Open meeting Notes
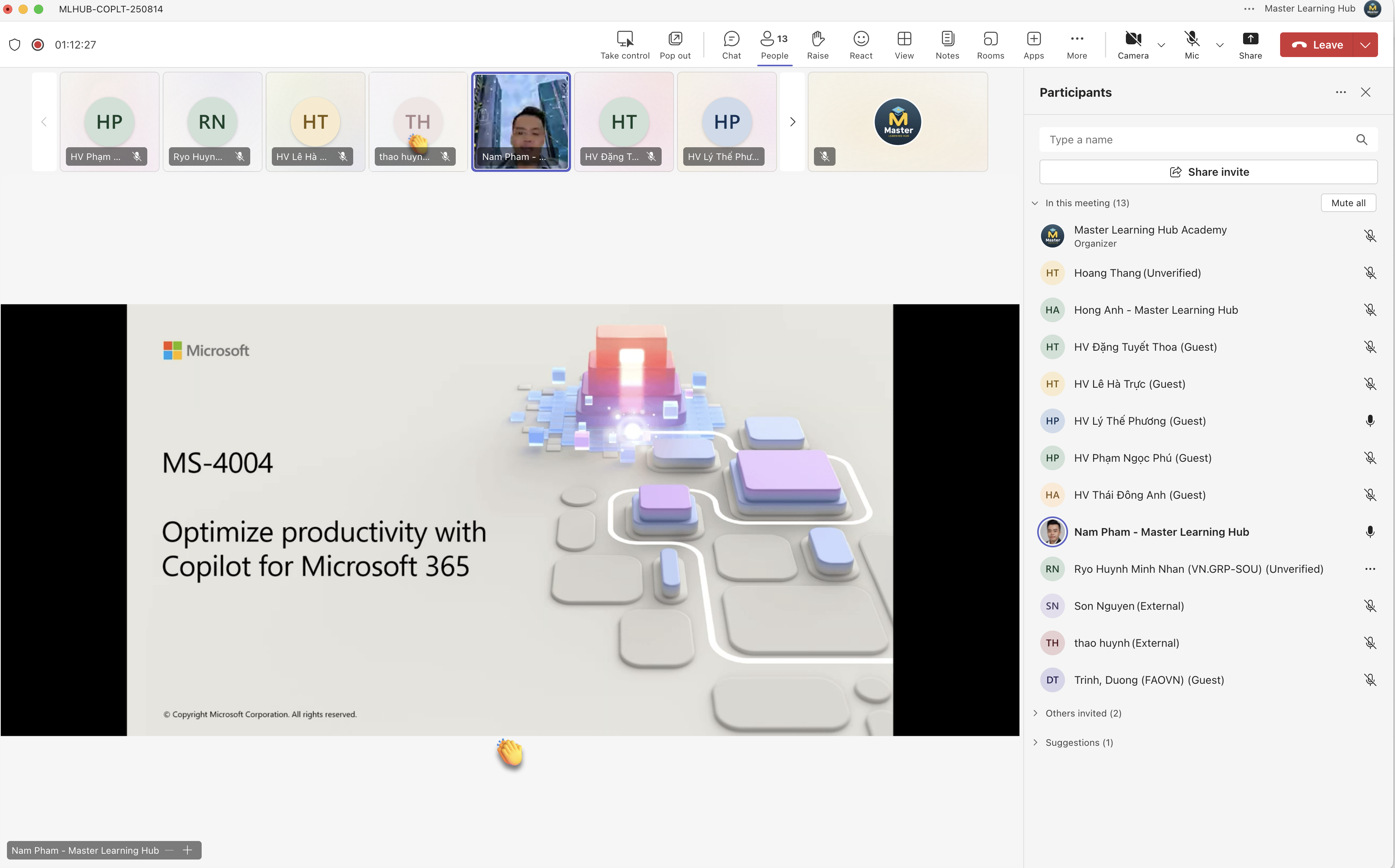Viewport: 1395px width, 868px height. pos(947,45)
